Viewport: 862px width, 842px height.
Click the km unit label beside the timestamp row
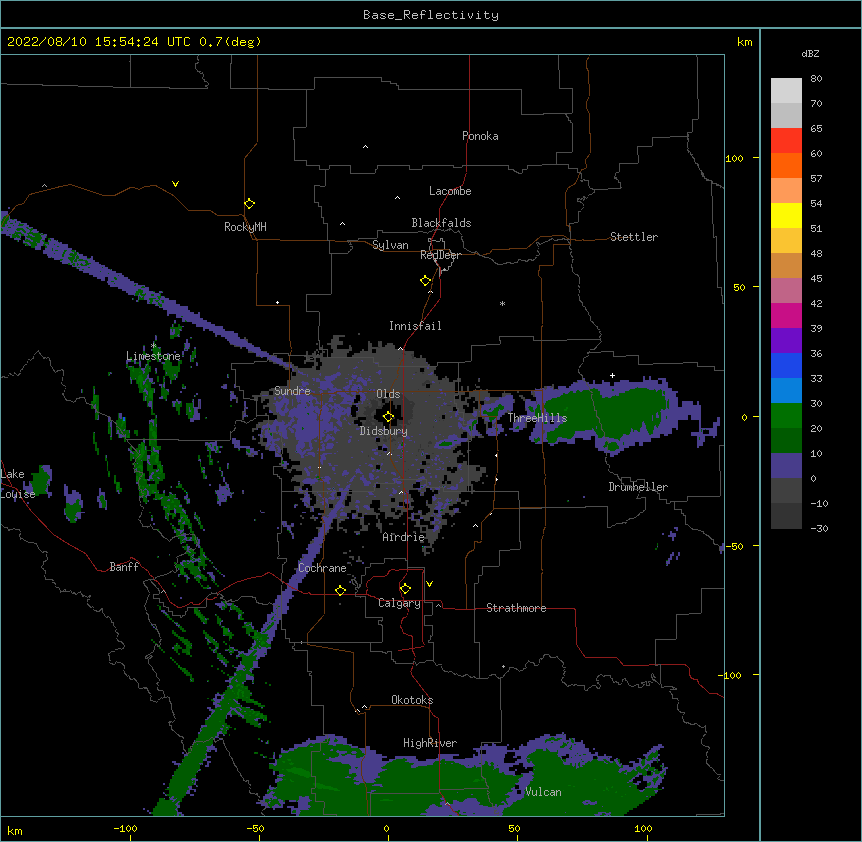point(745,42)
